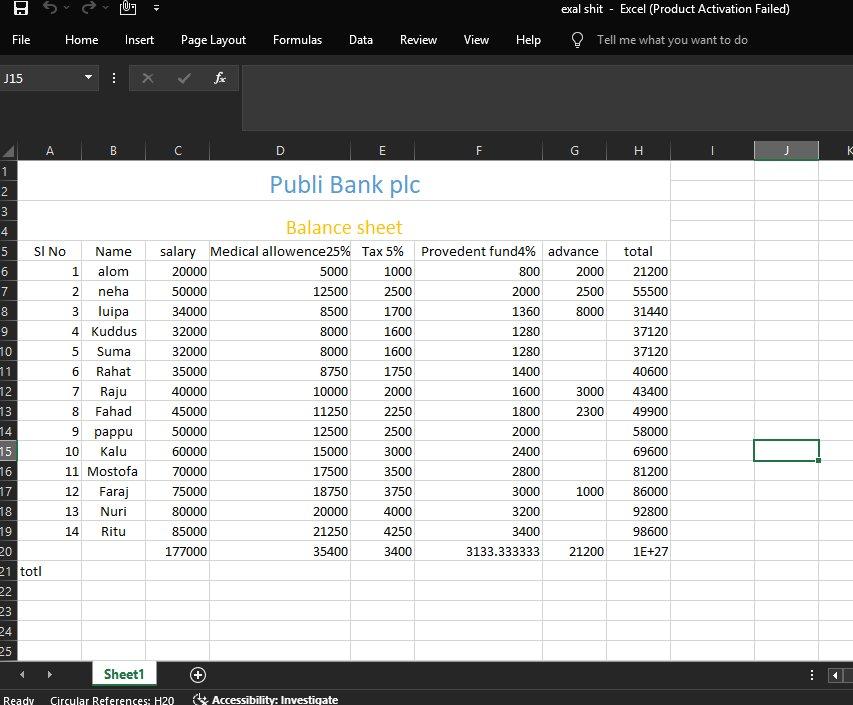Viewport: 853px width, 705px height.
Task: Open the View ribbon tab
Action: pos(476,40)
